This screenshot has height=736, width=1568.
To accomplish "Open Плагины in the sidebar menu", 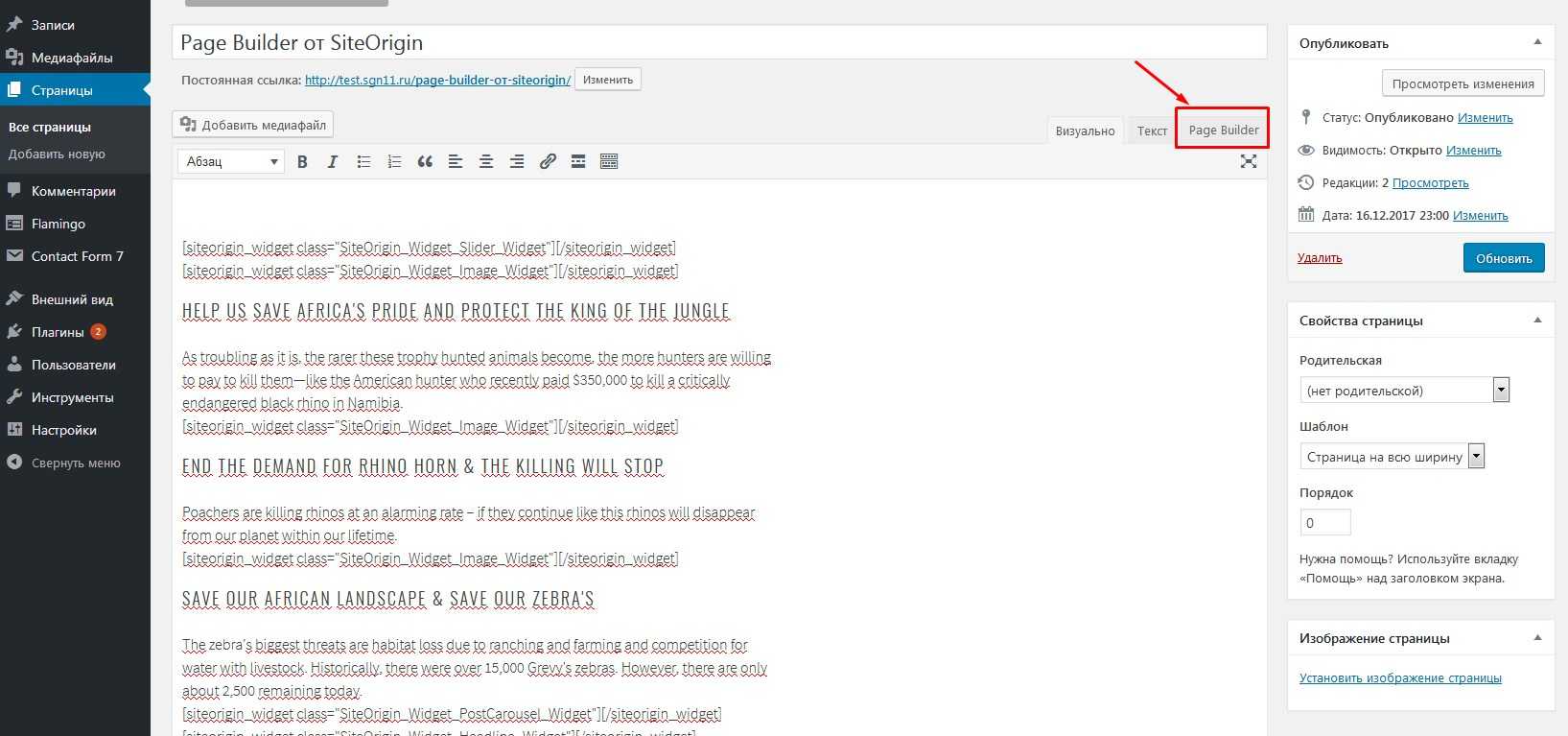I will click(x=59, y=332).
